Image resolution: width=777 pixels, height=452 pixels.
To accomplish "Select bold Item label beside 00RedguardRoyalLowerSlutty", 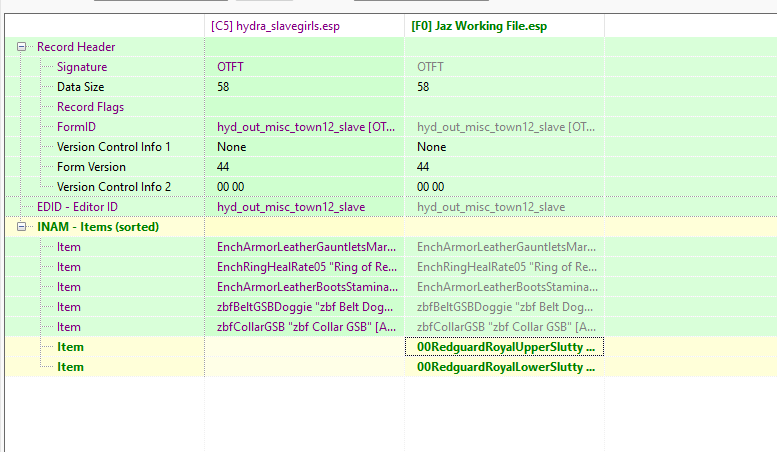I will click(x=70, y=367).
